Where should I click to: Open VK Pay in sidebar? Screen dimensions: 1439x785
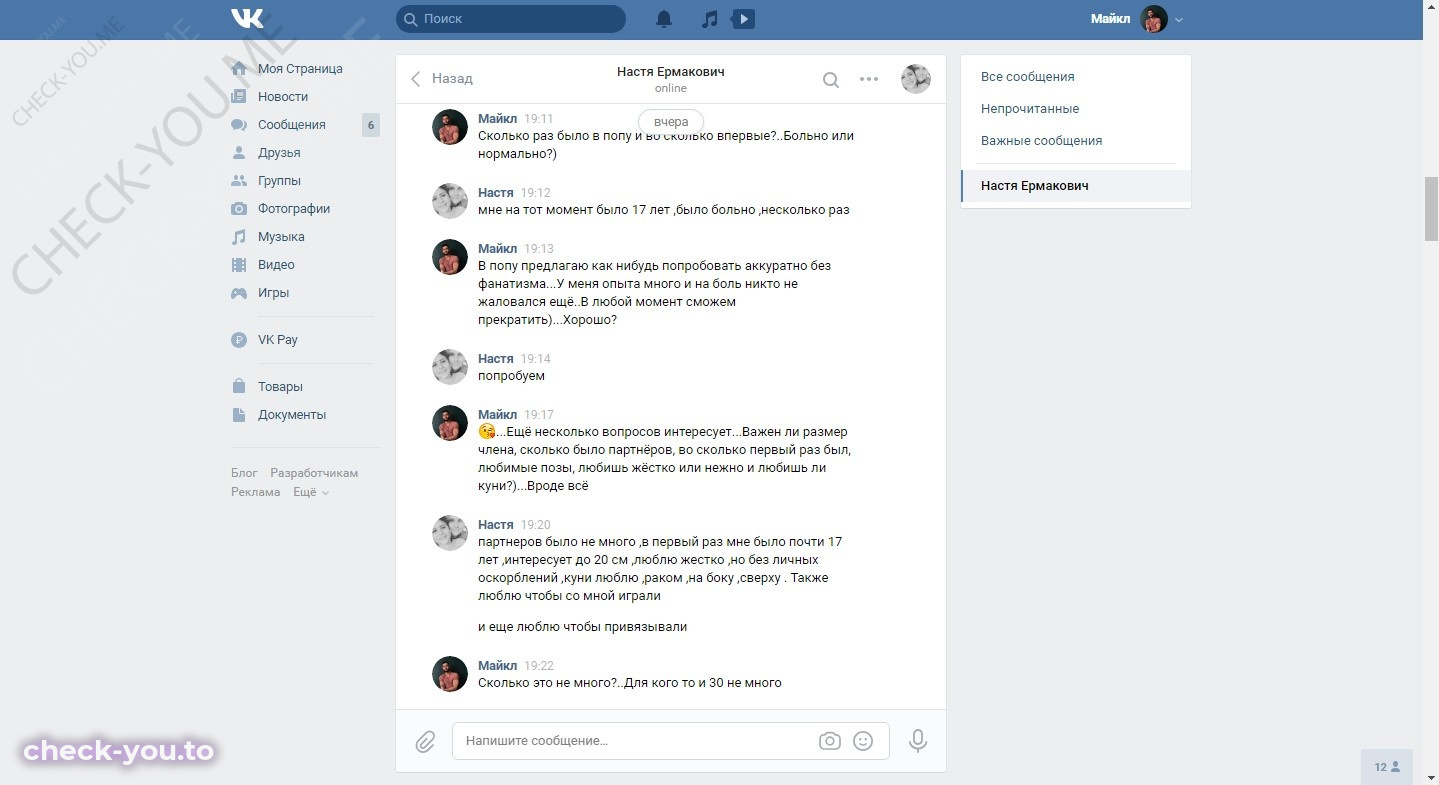[x=278, y=340]
